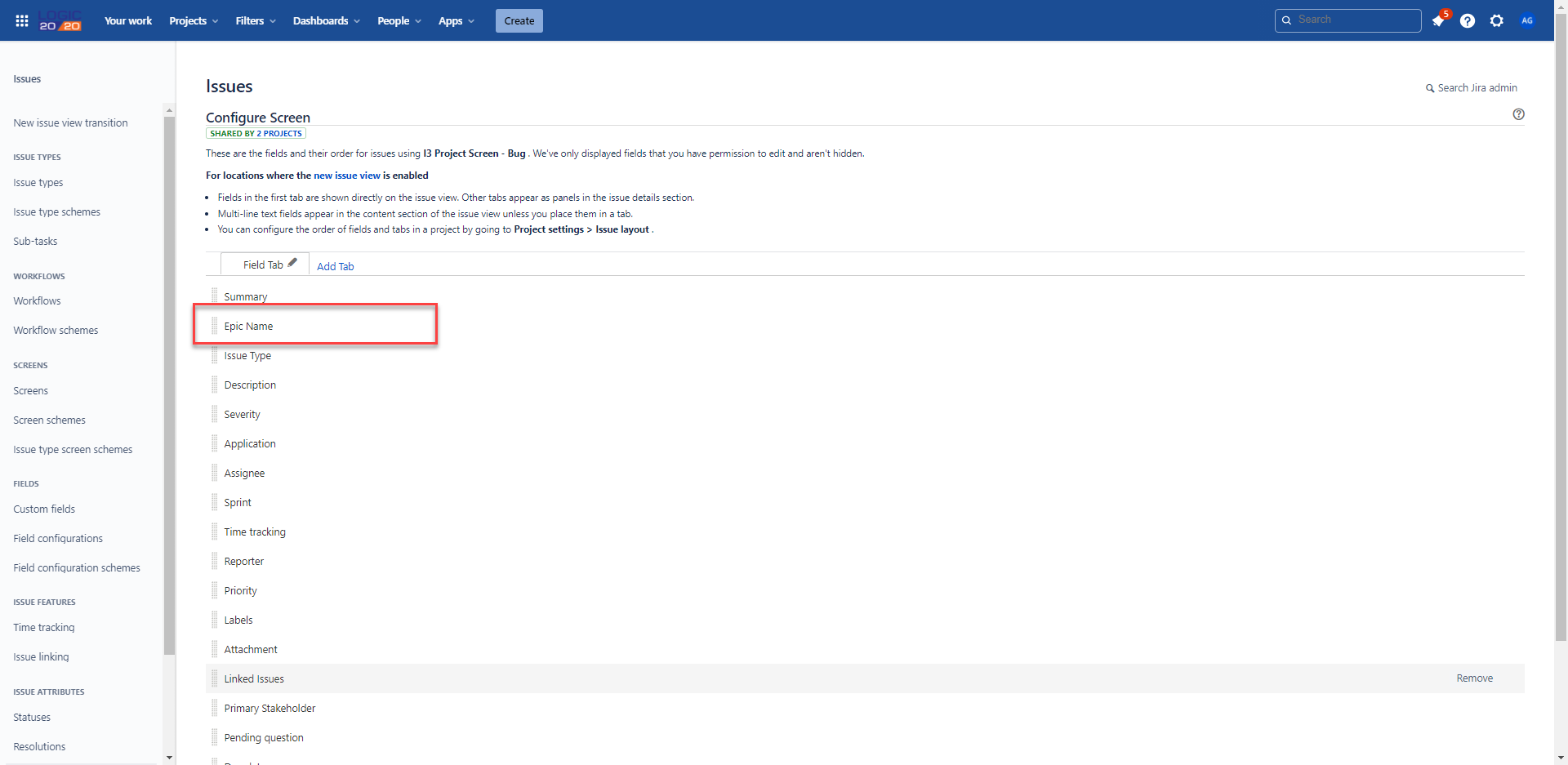Go to Your work

(x=128, y=20)
